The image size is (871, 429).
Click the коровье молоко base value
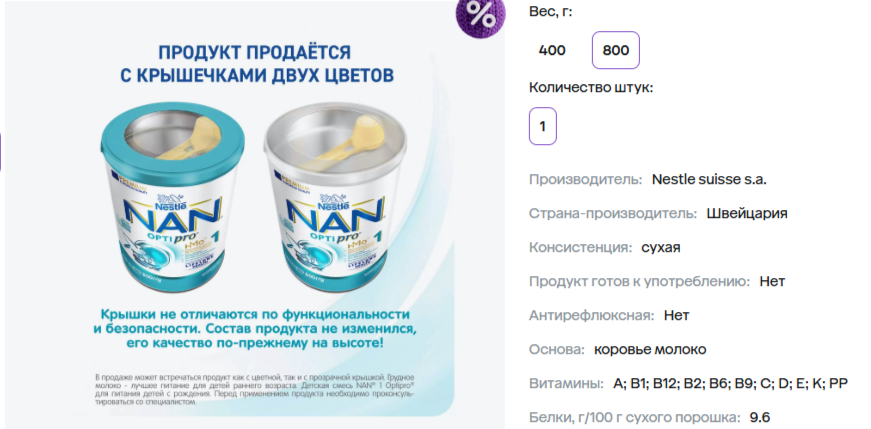click(650, 350)
